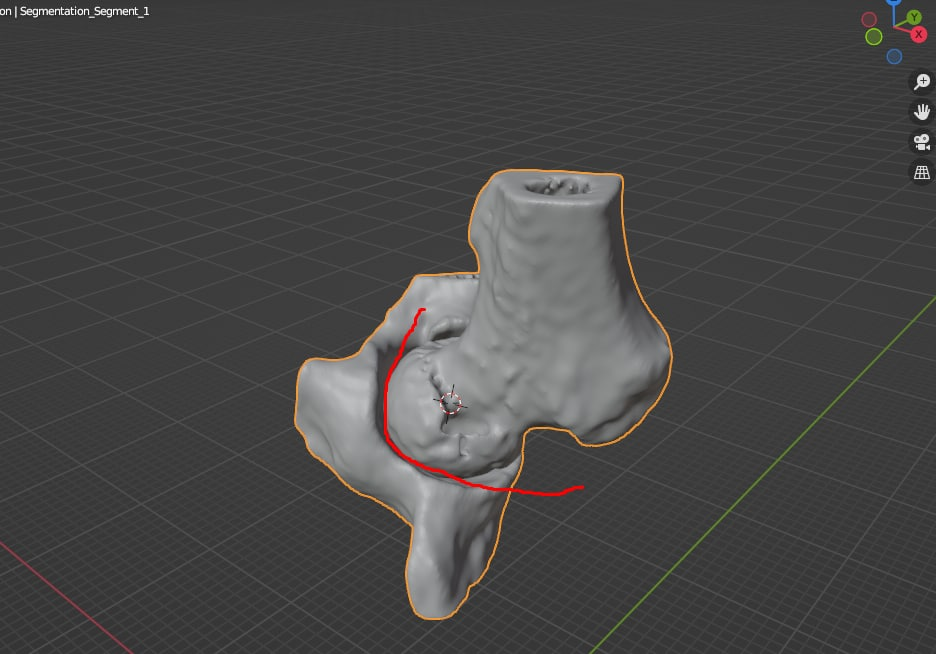Click the 3D cursor on the bone mesh

point(451,404)
